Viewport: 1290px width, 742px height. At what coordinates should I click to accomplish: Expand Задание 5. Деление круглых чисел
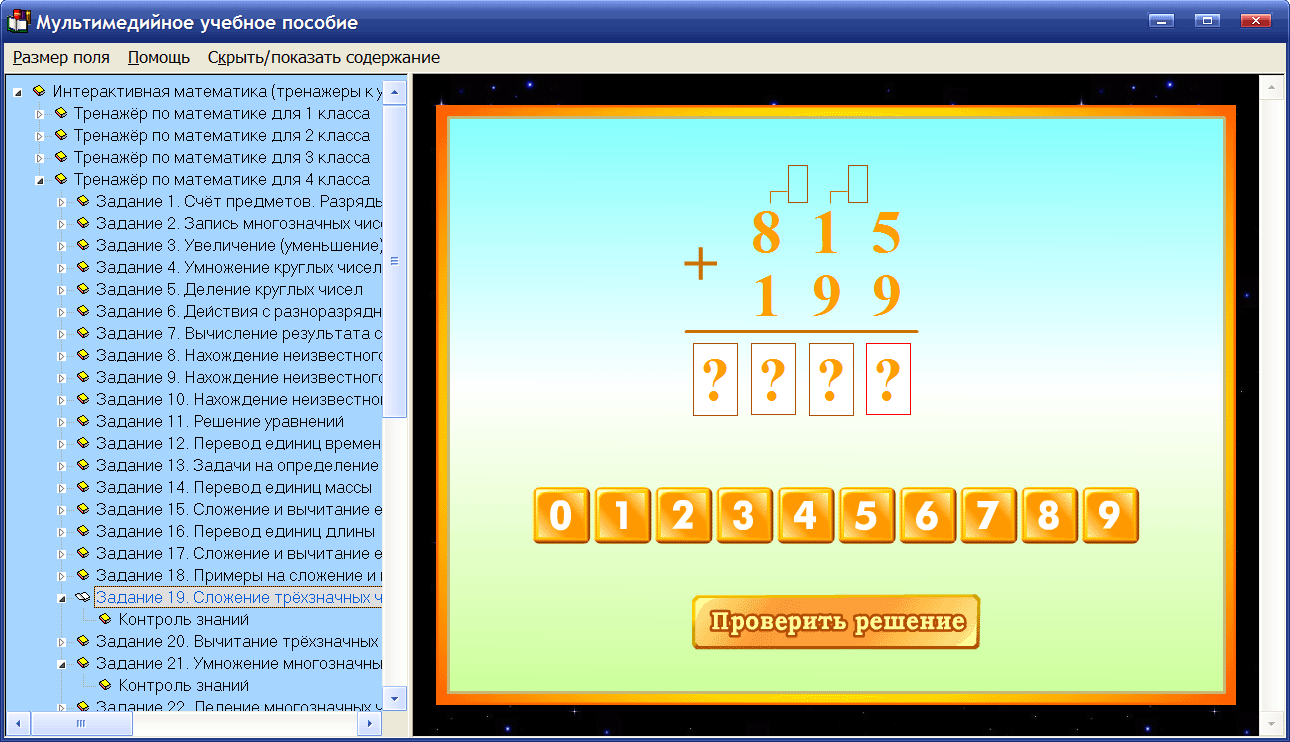pos(61,290)
